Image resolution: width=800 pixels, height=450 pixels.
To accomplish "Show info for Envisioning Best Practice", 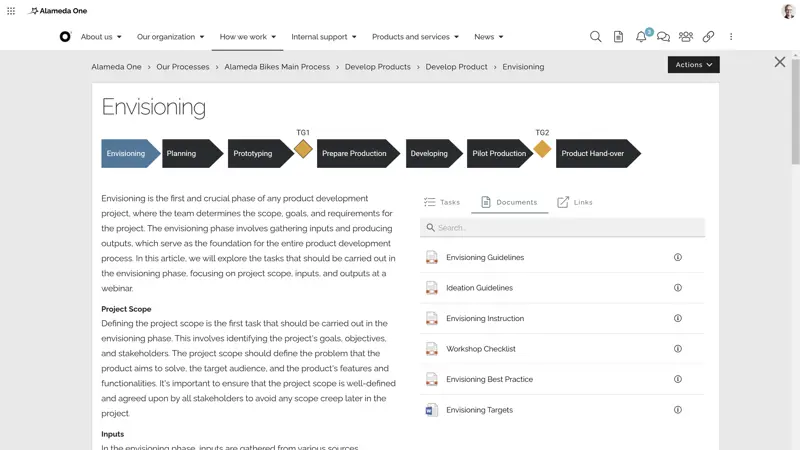I will click(678, 379).
